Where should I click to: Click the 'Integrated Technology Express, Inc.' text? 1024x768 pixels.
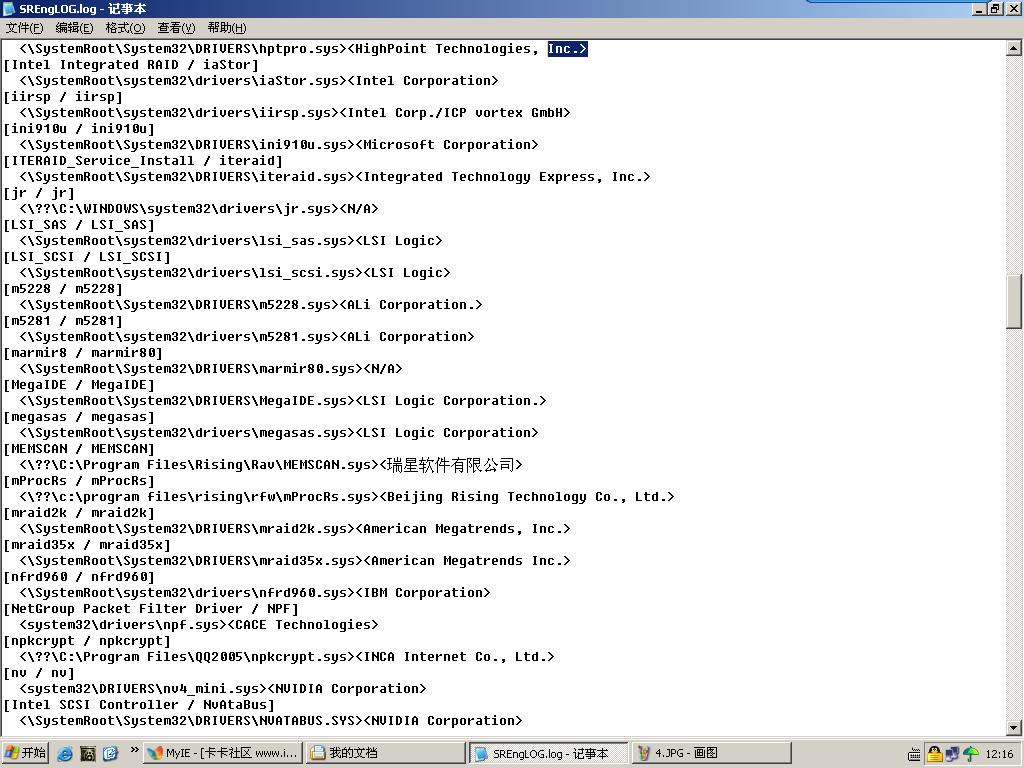(x=503, y=177)
